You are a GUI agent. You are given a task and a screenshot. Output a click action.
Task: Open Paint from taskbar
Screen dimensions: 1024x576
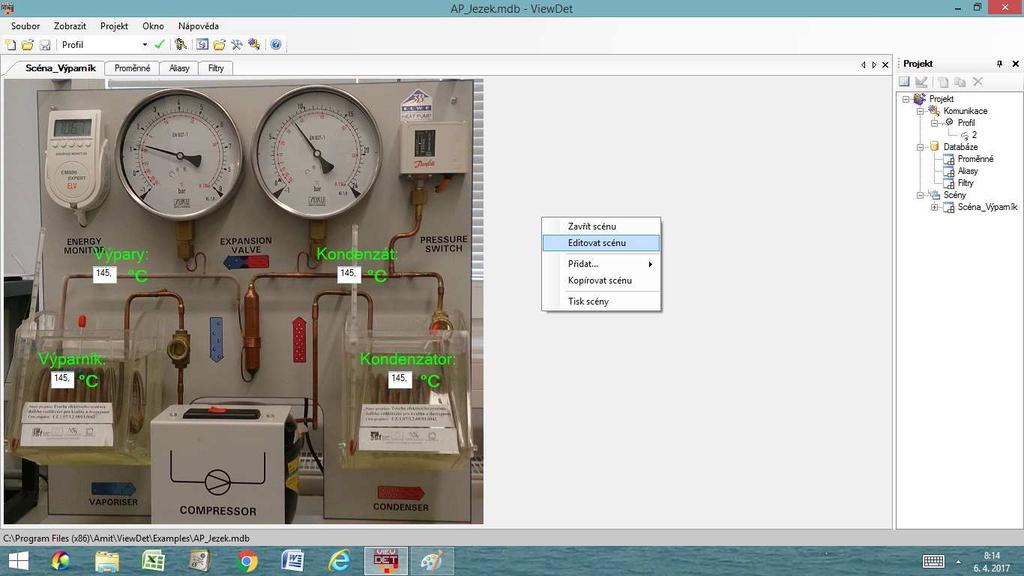point(432,561)
